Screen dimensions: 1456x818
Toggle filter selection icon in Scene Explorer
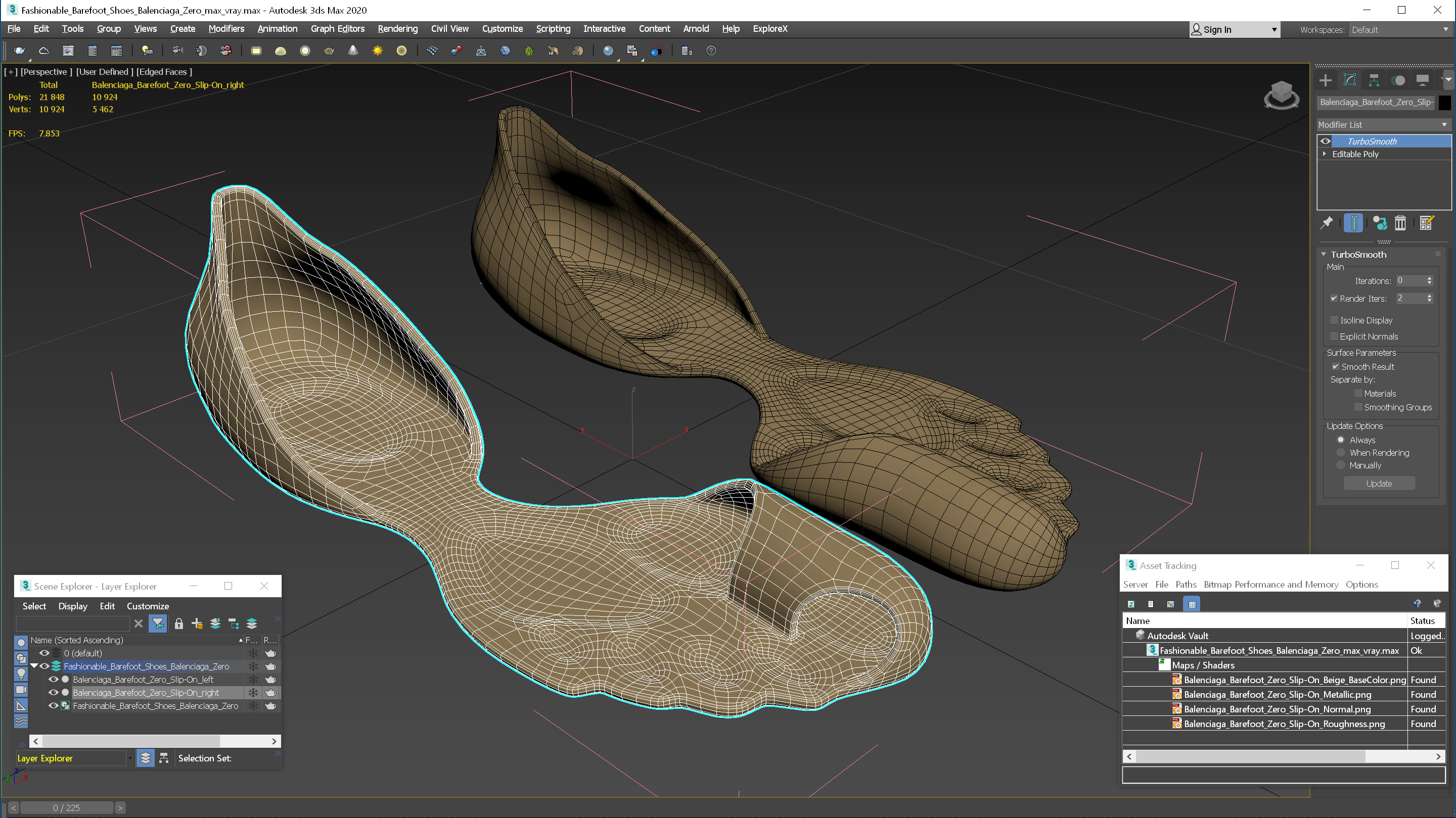point(158,623)
